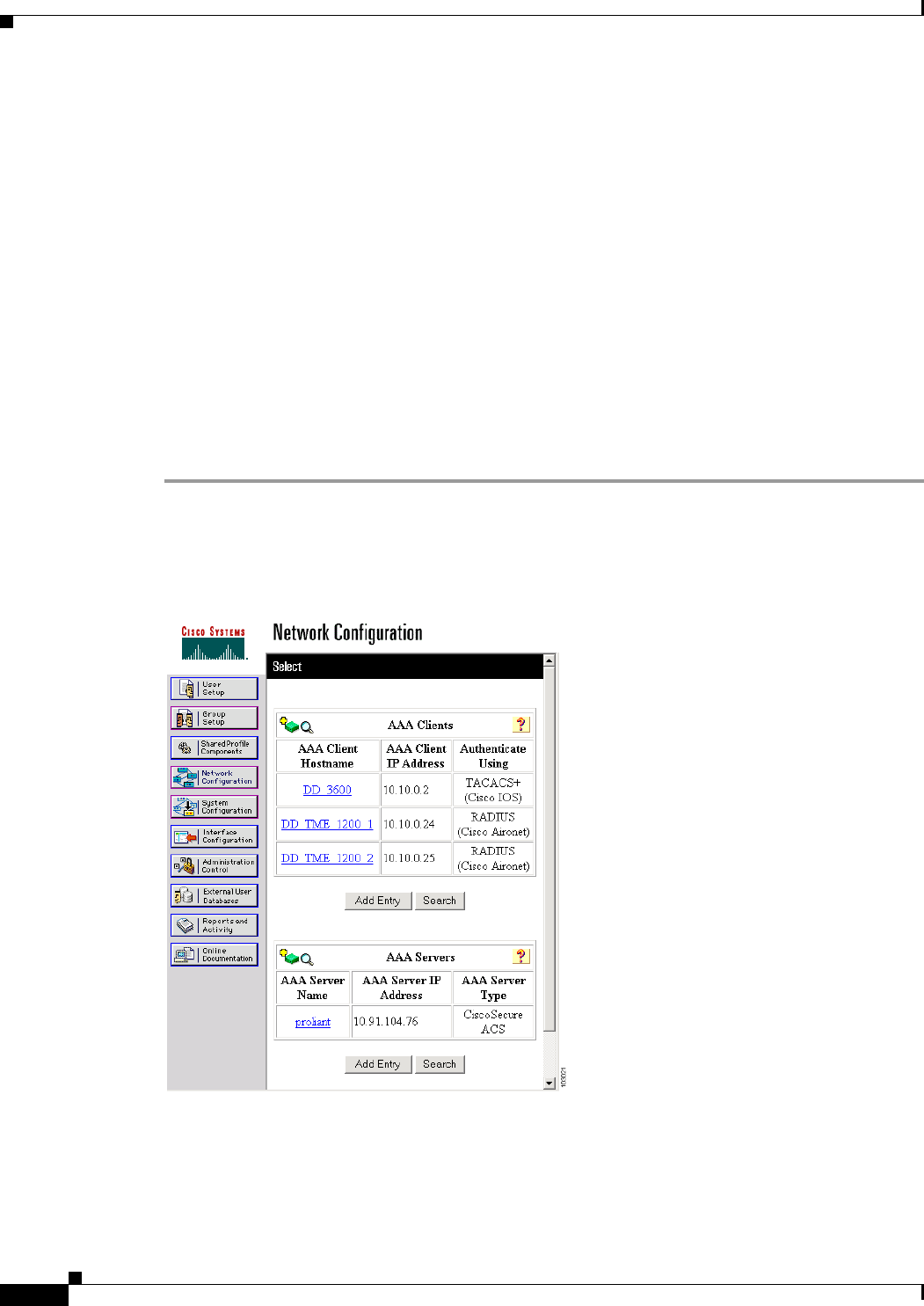The image size is (924, 1306).
Task: Click the AAA Servers help question mark
Action: [x=520, y=957]
